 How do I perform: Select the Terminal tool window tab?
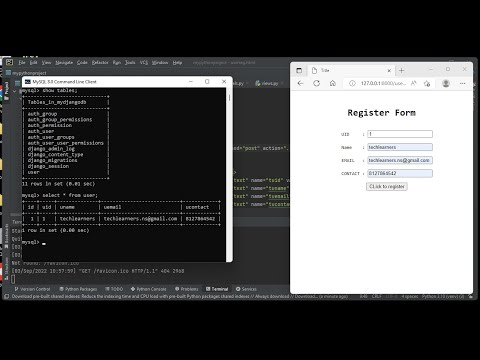click(217, 289)
